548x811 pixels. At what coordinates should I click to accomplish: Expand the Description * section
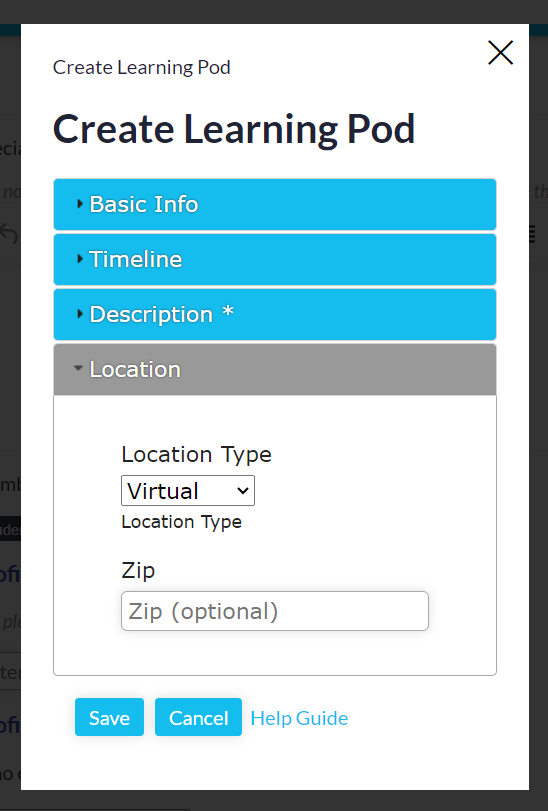pyautogui.click(x=275, y=314)
